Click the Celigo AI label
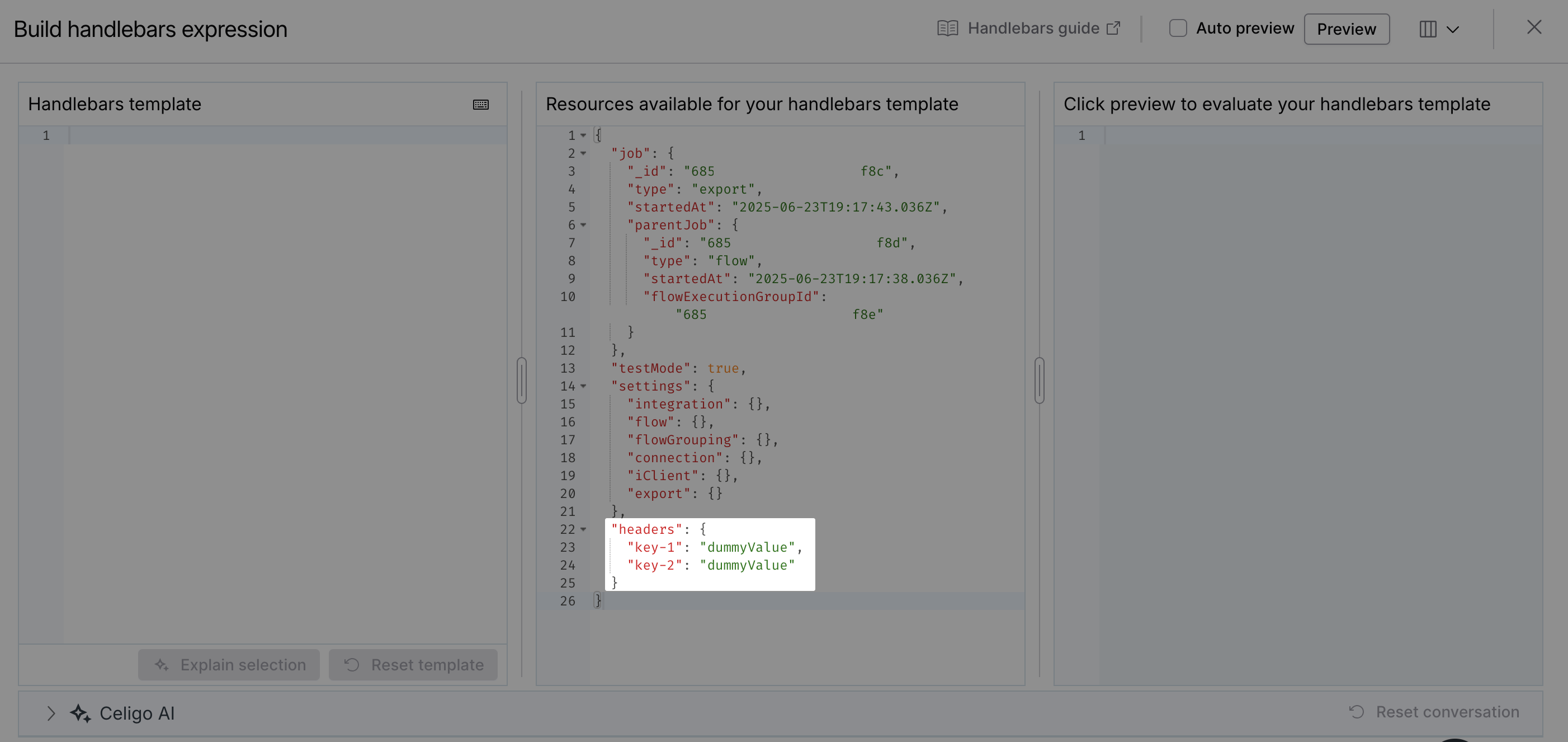Screen dimensions: 1568x742 pos(137,713)
